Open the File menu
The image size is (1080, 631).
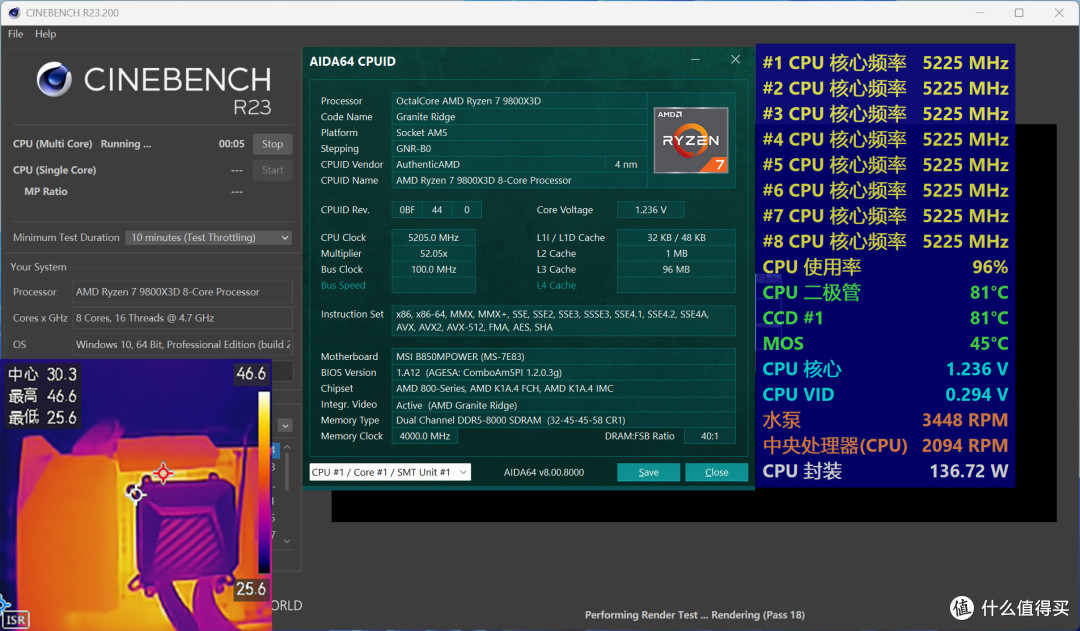click(15, 34)
